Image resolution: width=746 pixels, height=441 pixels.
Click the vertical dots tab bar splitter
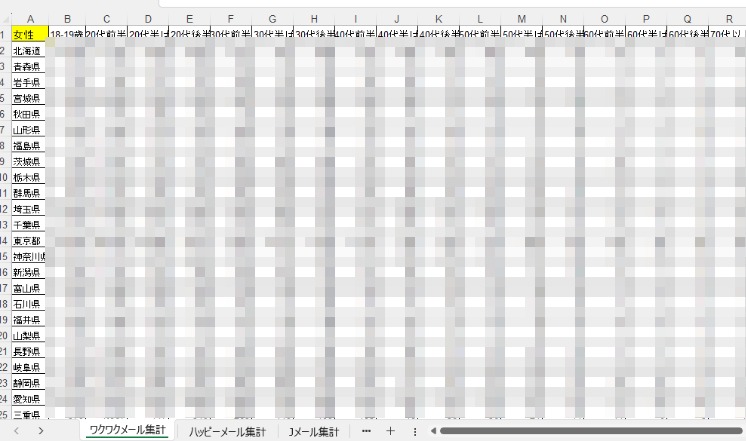pos(414,431)
